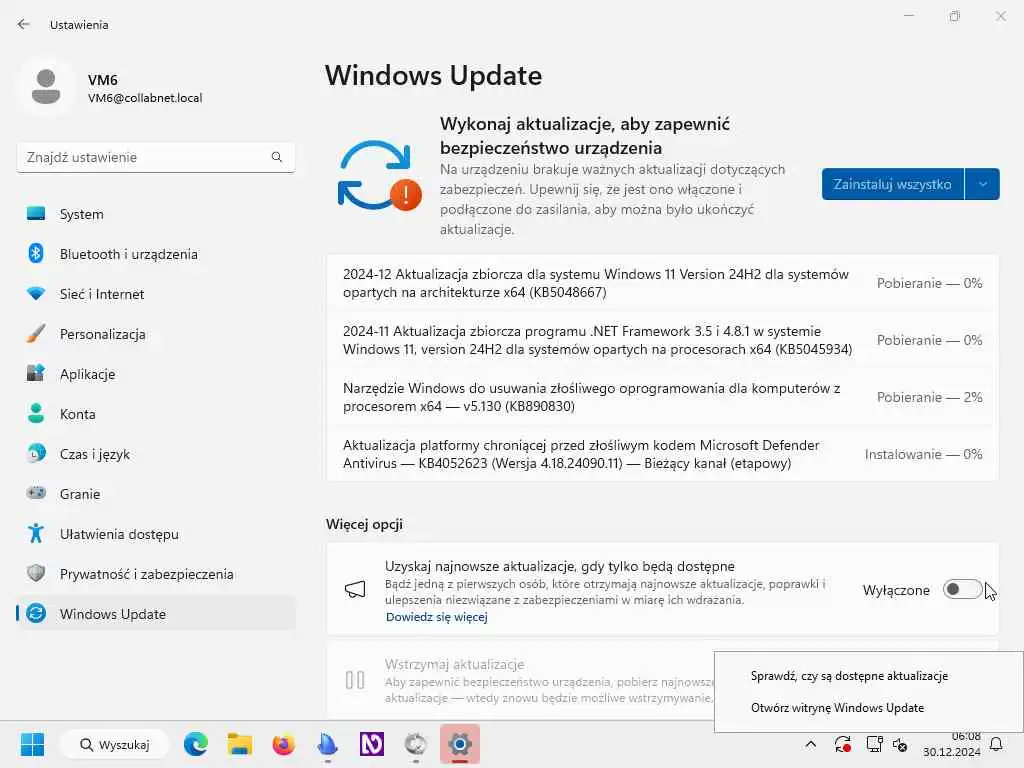Open the Windows Start menu
Screen dimensions: 1024x768
pyautogui.click(x=32, y=744)
